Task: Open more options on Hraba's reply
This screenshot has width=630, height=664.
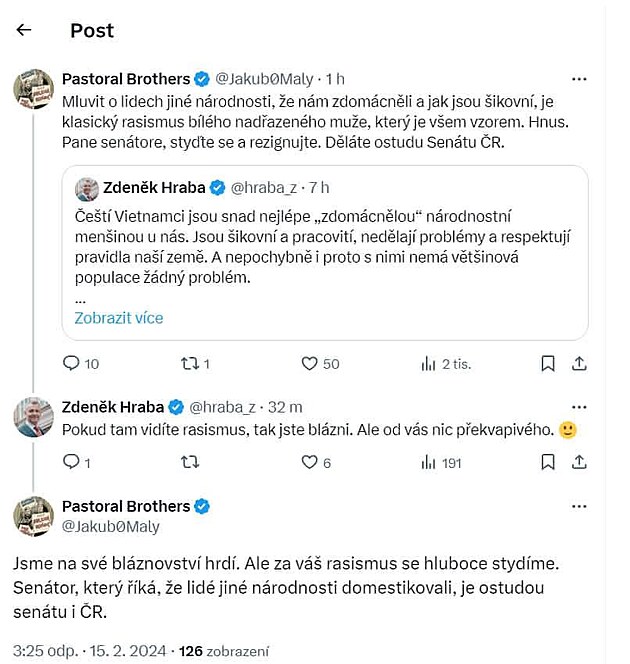Action: point(579,406)
